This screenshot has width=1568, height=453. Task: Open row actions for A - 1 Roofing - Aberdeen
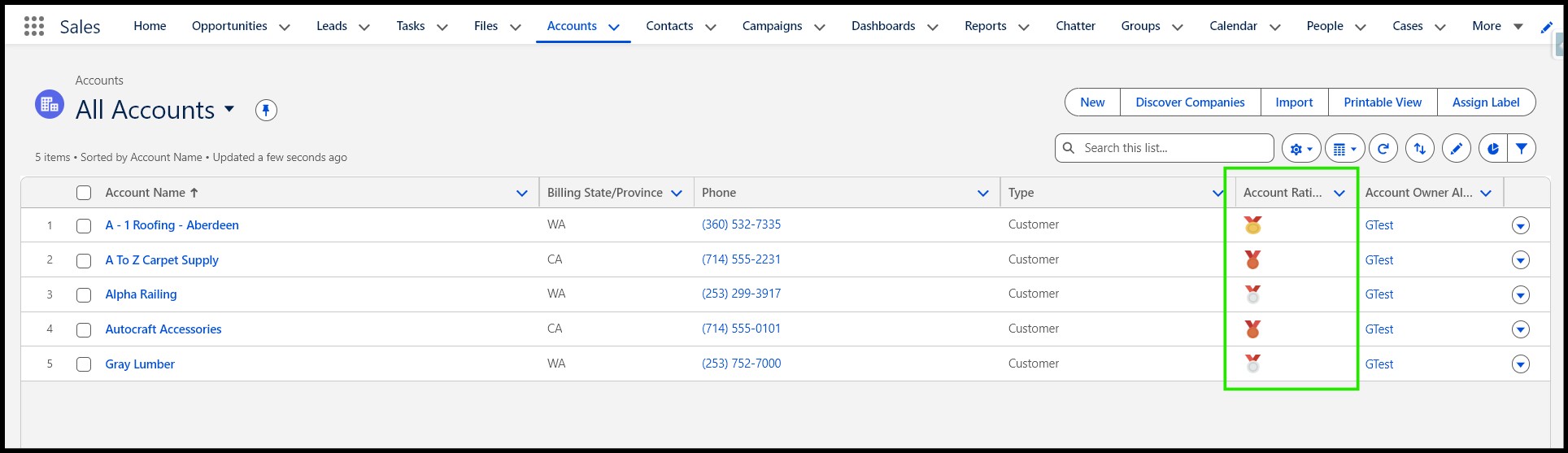(1521, 225)
